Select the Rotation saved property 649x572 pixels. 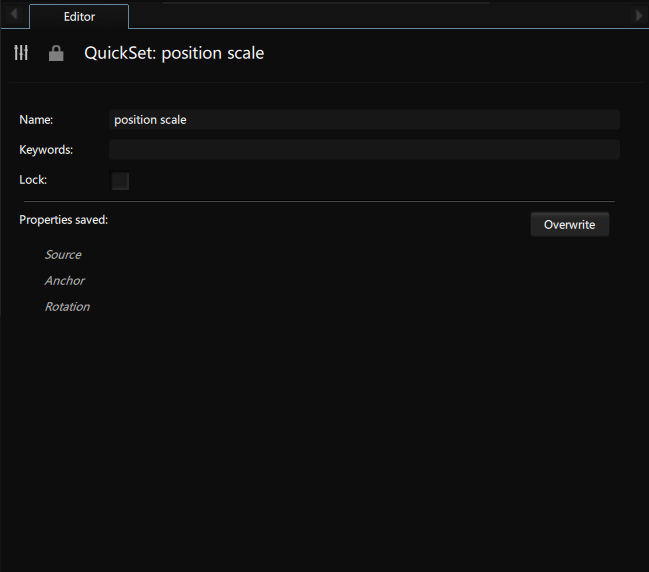67,307
